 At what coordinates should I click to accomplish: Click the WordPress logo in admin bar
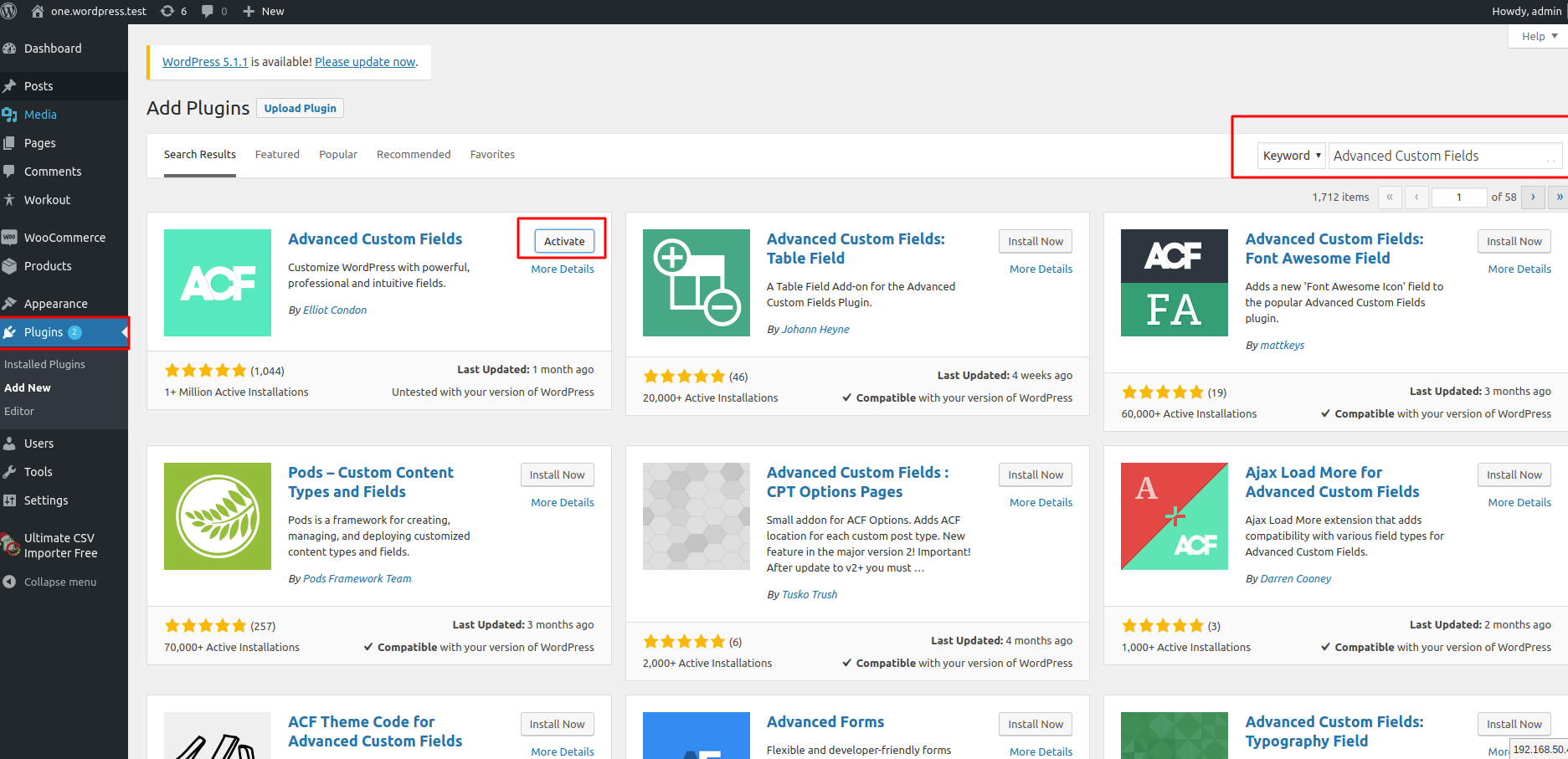(x=9, y=11)
